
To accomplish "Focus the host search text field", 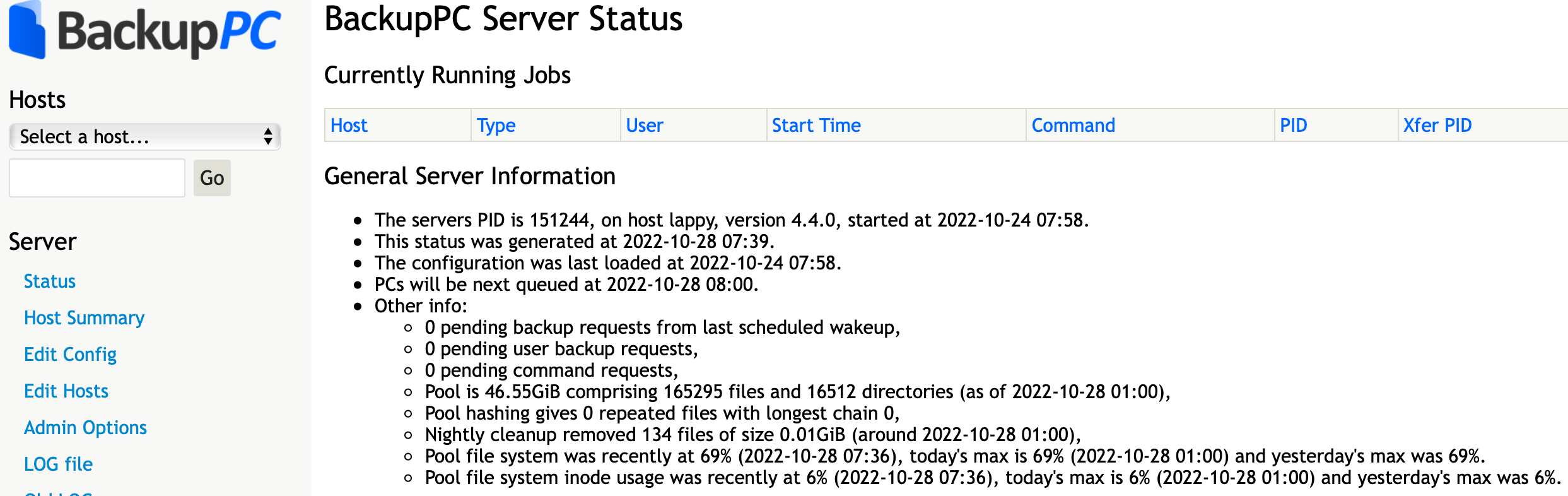I will coord(97,178).
